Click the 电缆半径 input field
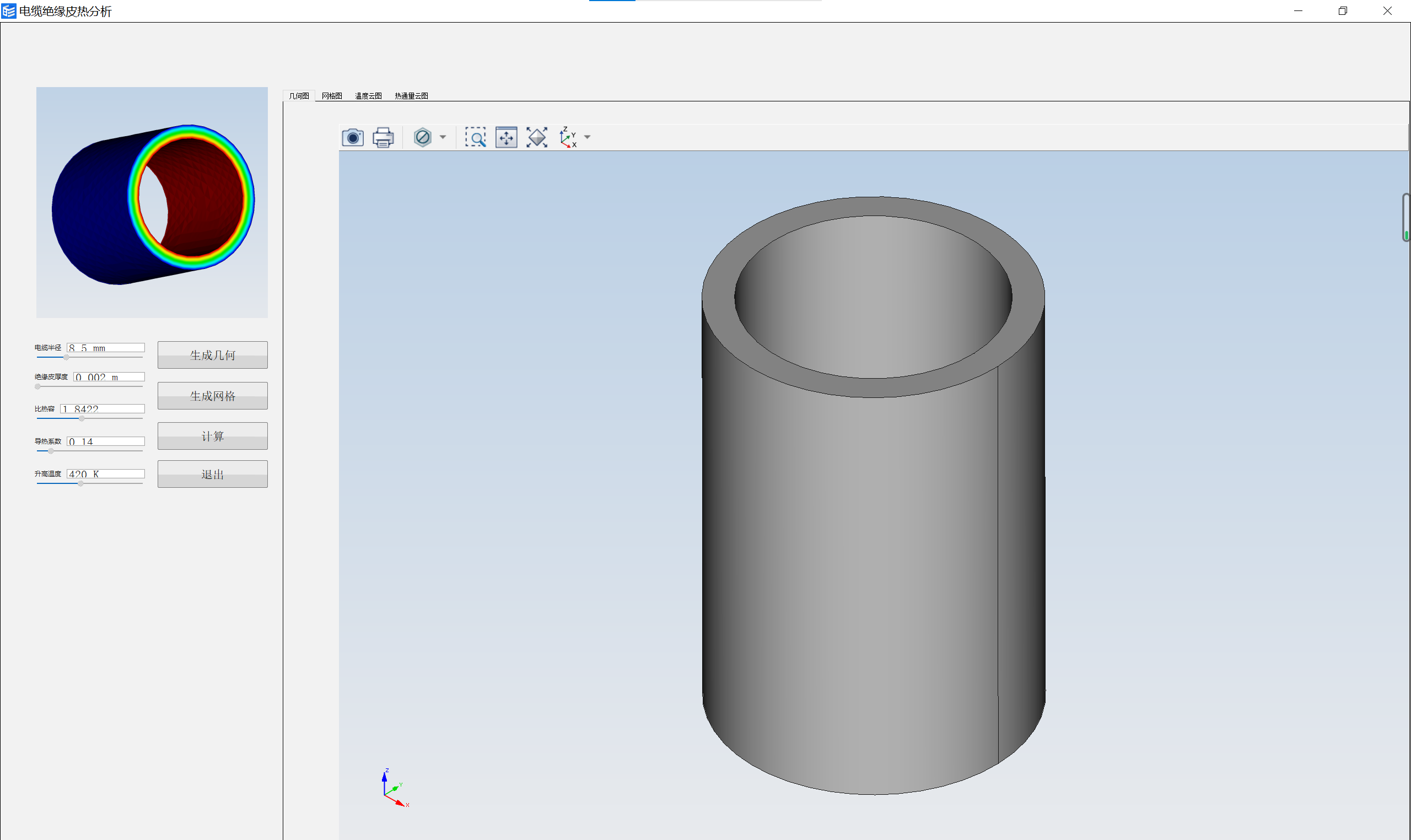This screenshot has width=1411, height=840. tap(106, 348)
